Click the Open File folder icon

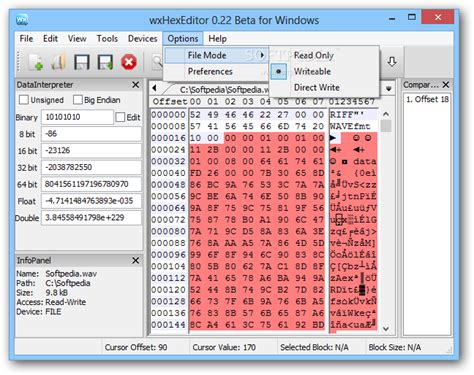(59, 62)
